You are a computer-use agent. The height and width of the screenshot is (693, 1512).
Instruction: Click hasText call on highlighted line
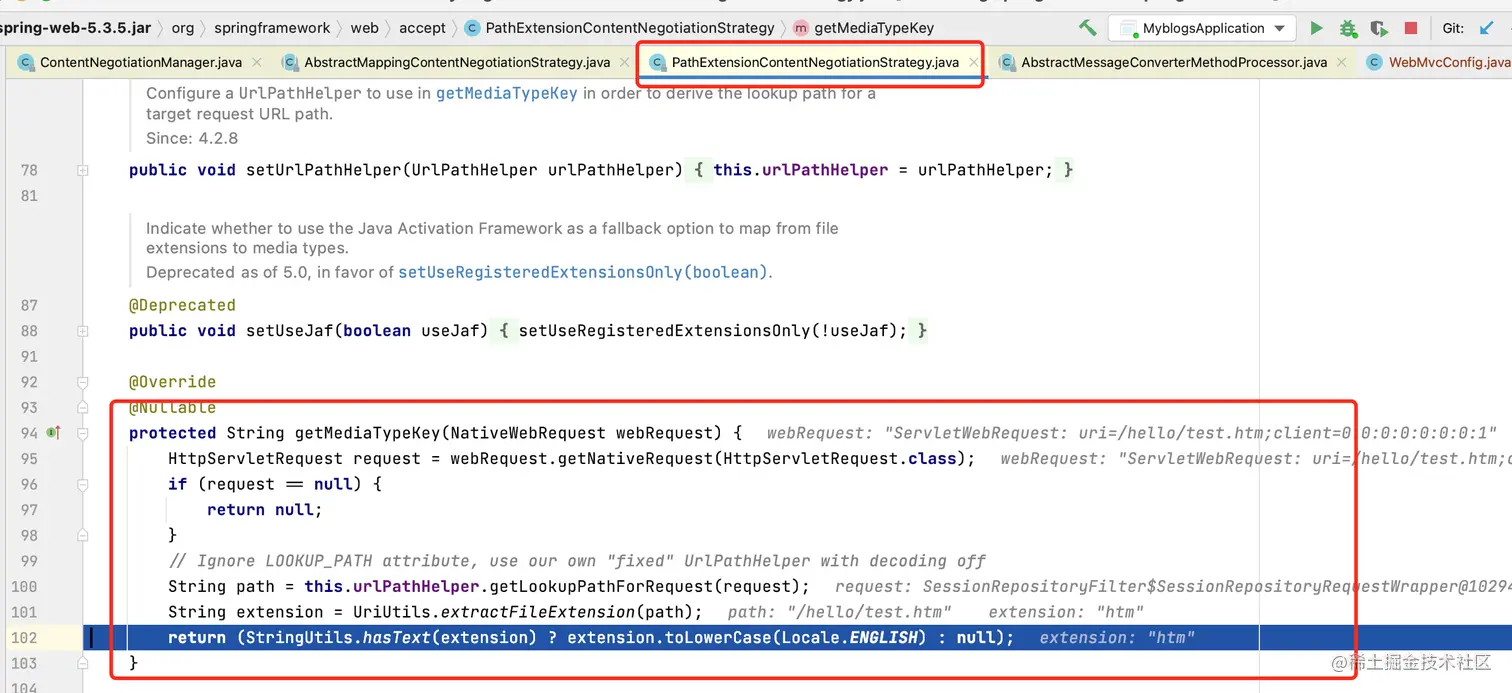(x=398, y=638)
